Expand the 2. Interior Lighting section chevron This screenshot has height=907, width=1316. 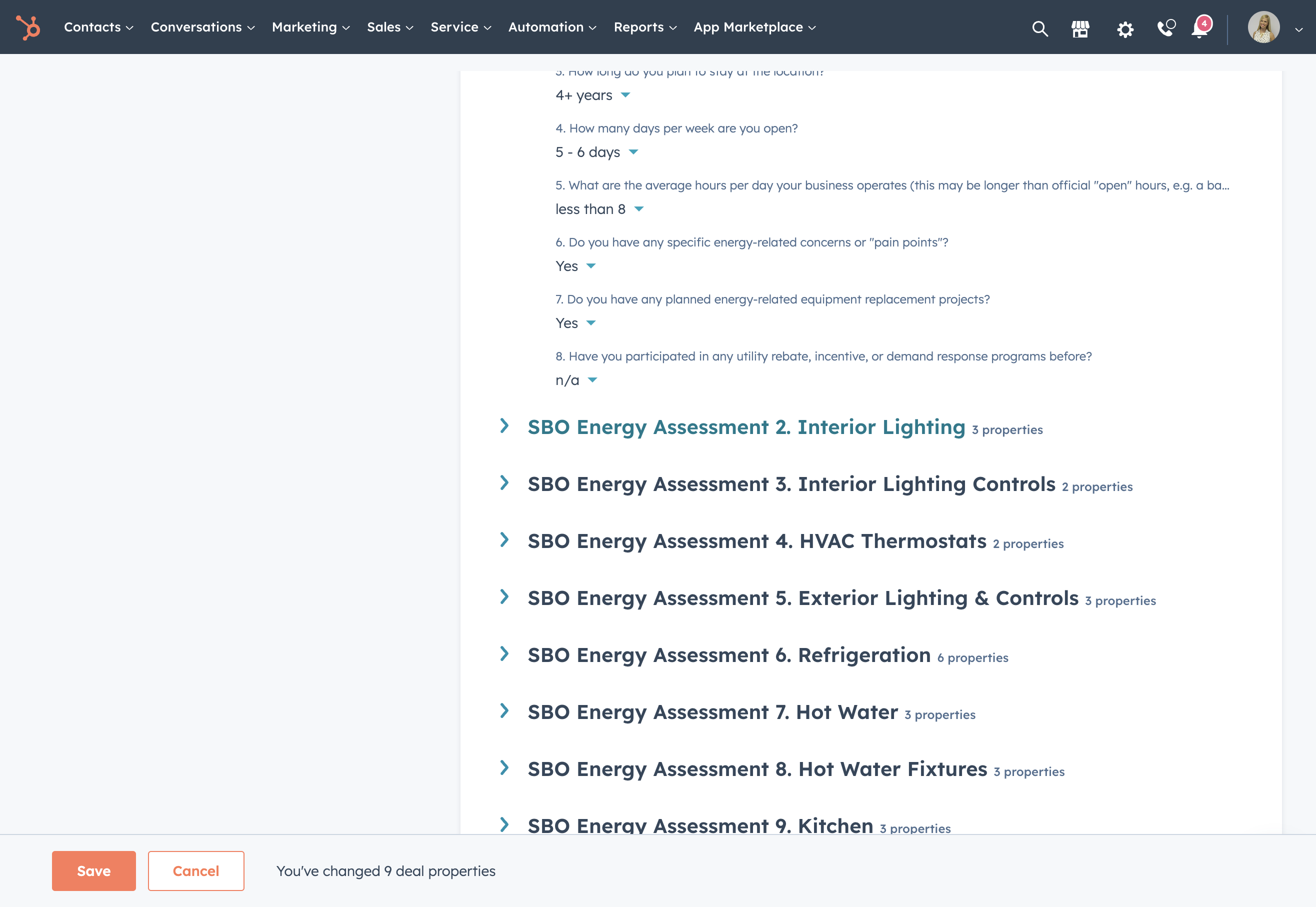pyautogui.click(x=504, y=425)
